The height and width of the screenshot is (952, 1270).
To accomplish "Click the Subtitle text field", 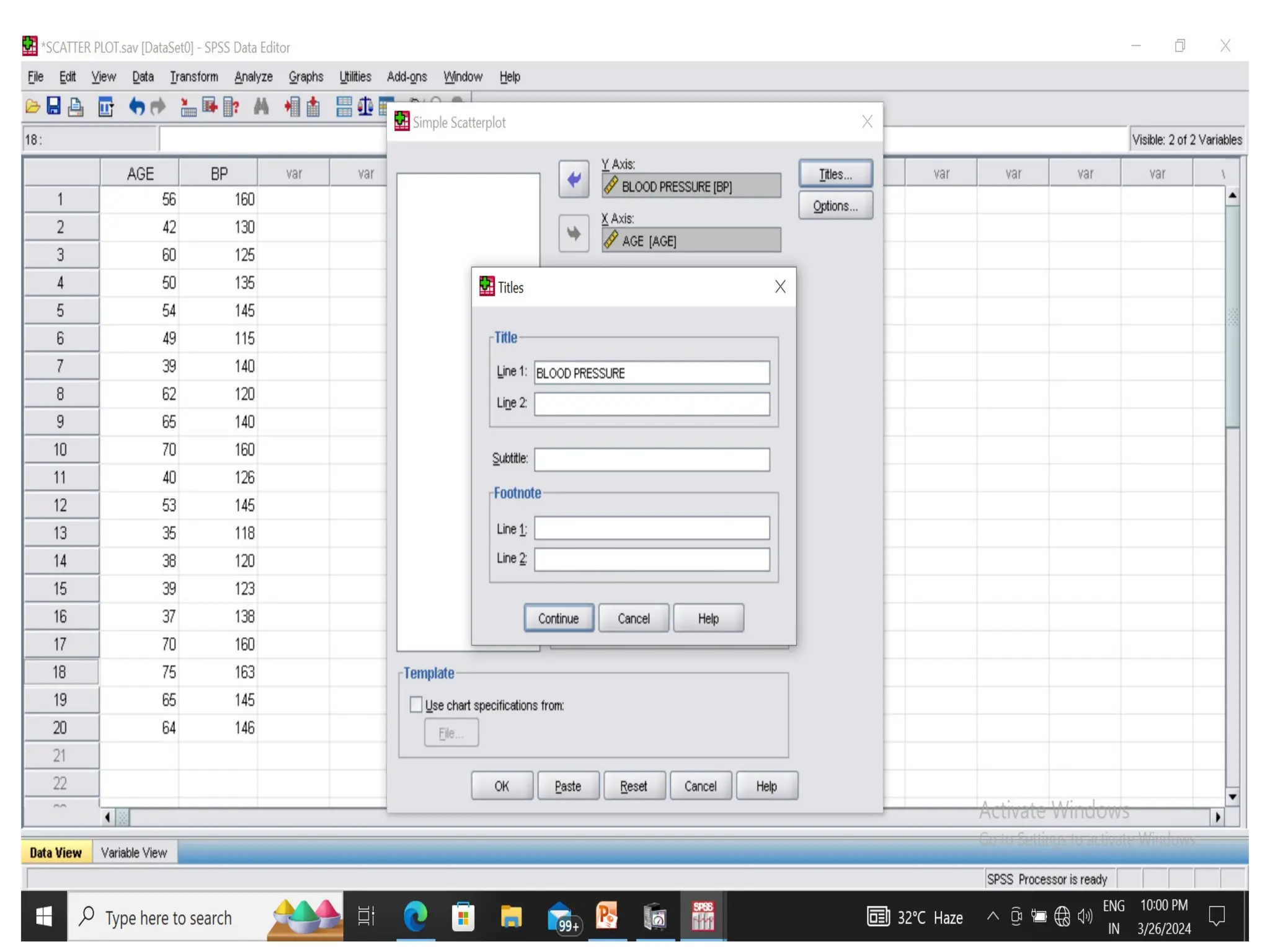I will 651,459.
